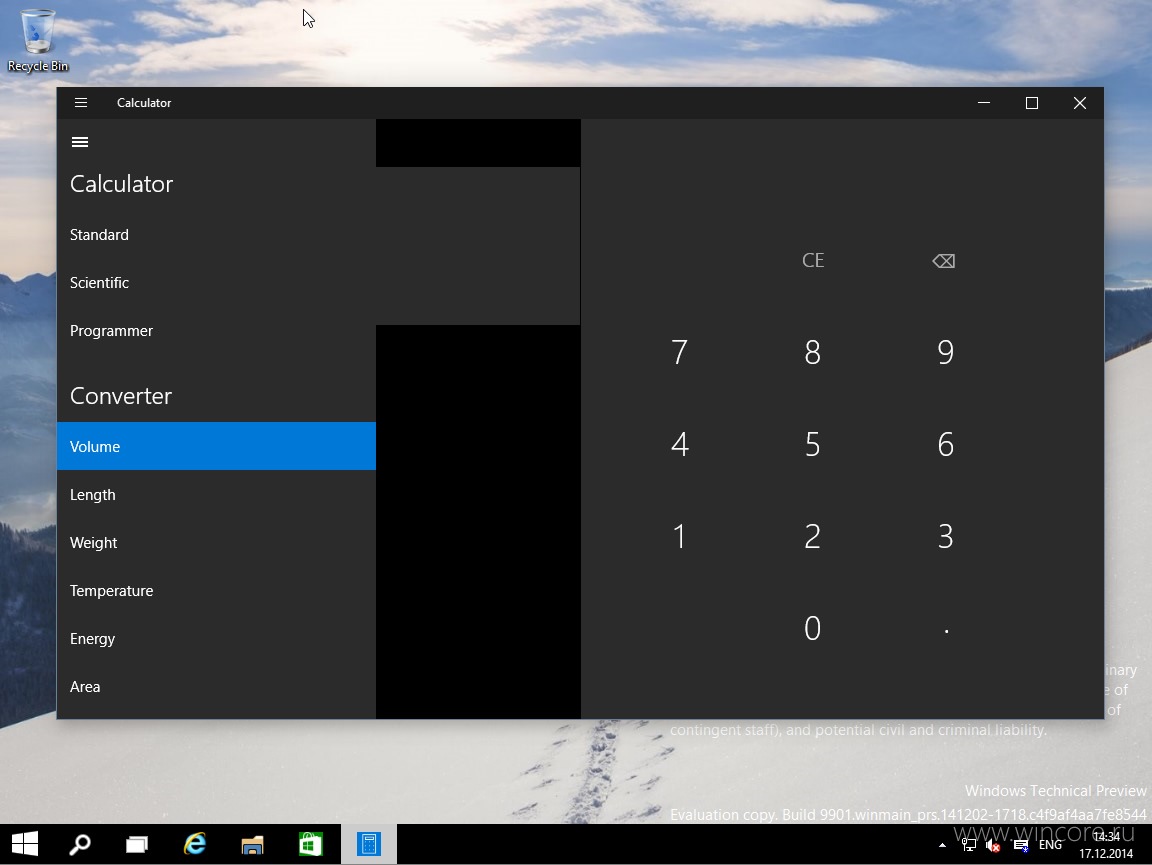Select the Energy converter
1152x865 pixels.
tap(216, 639)
